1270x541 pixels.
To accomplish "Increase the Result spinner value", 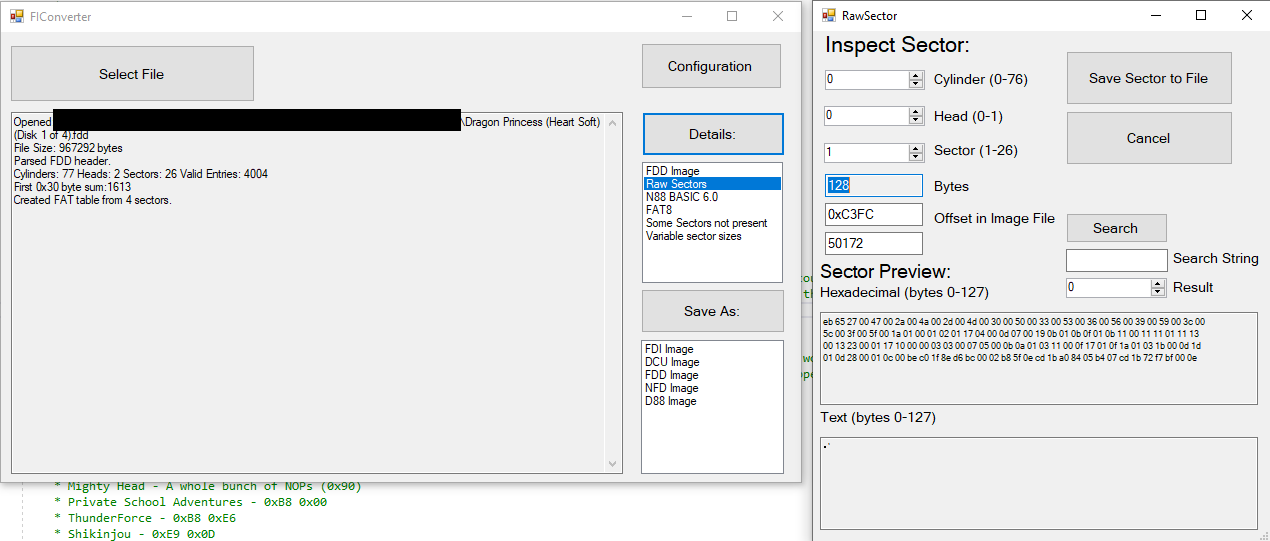I will coord(1158,283).
